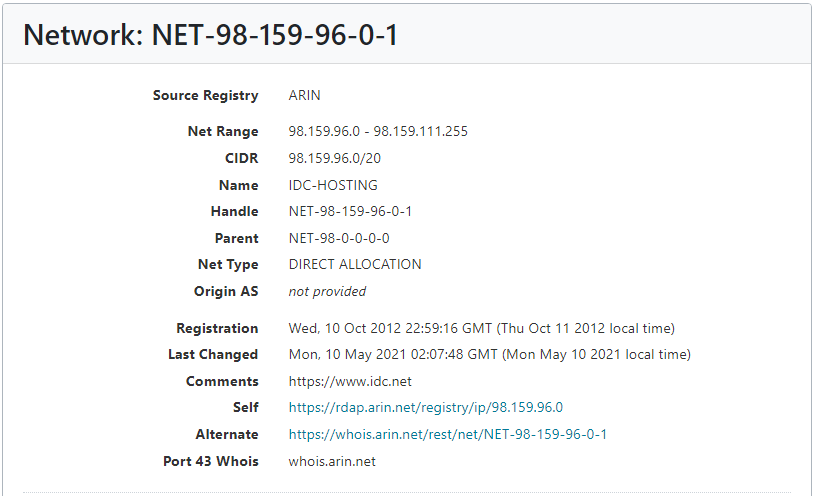Click the Name value IDC-HOSTING
The width and height of the screenshot is (814, 496).
333,185
